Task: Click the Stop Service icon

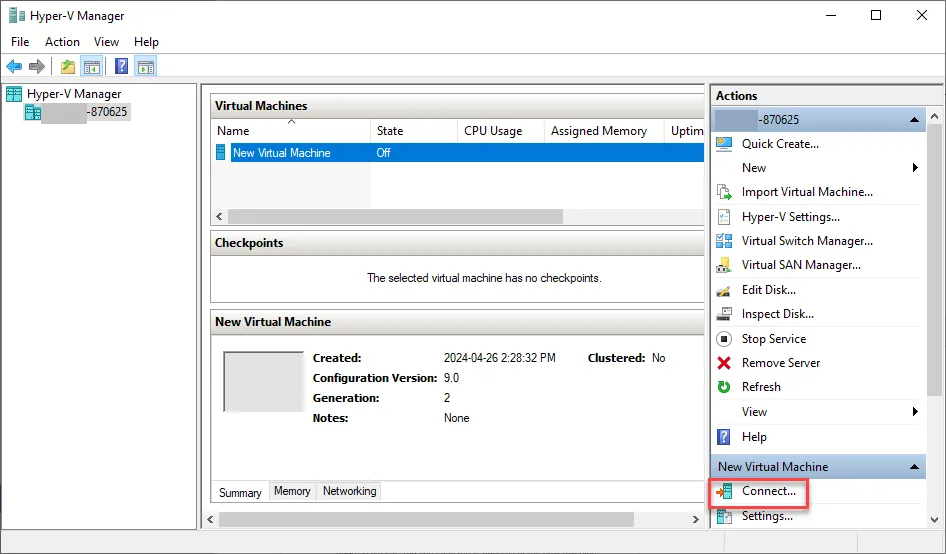Action: click(x=724, y=339)
